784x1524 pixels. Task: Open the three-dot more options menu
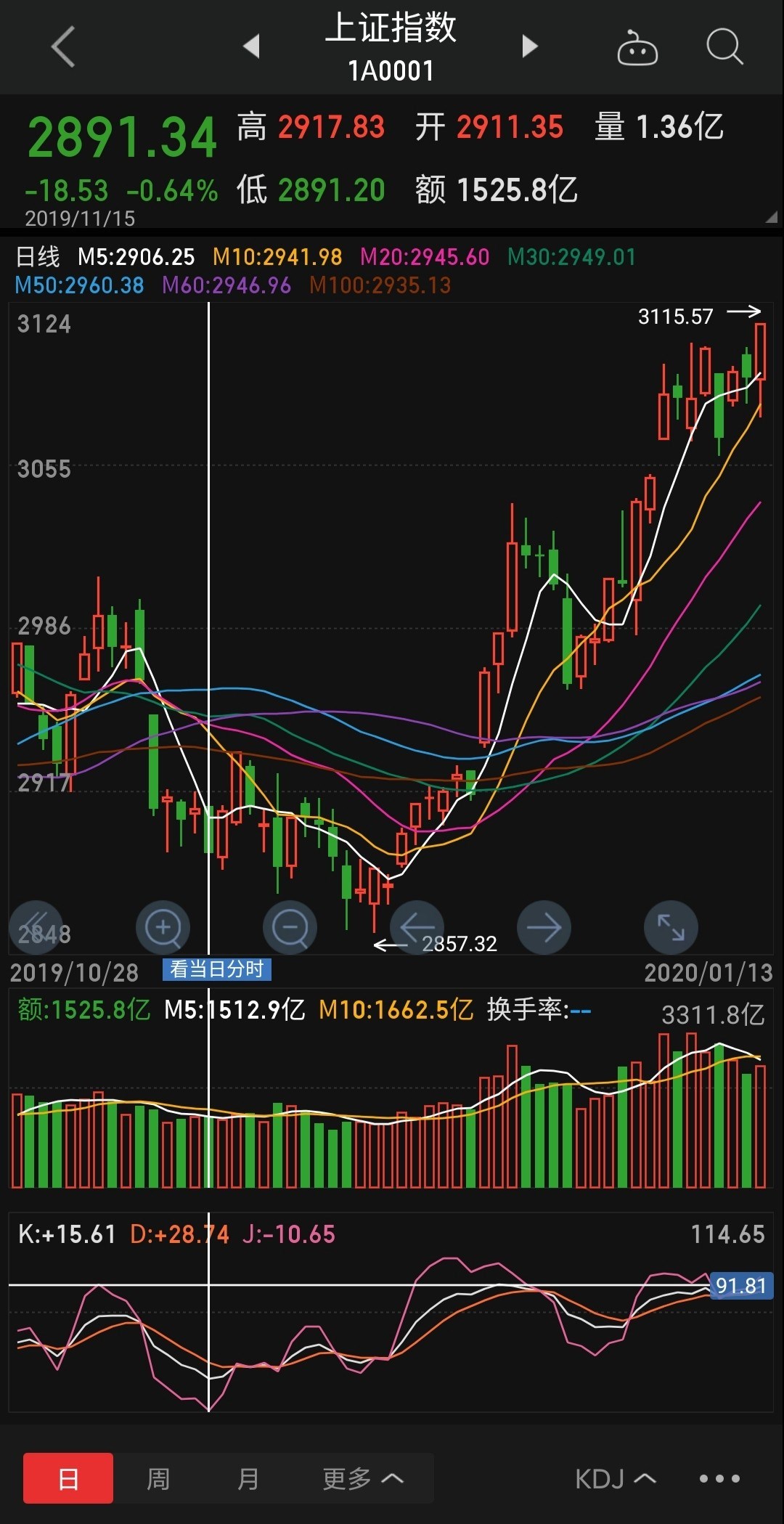tap(719, 1478)
